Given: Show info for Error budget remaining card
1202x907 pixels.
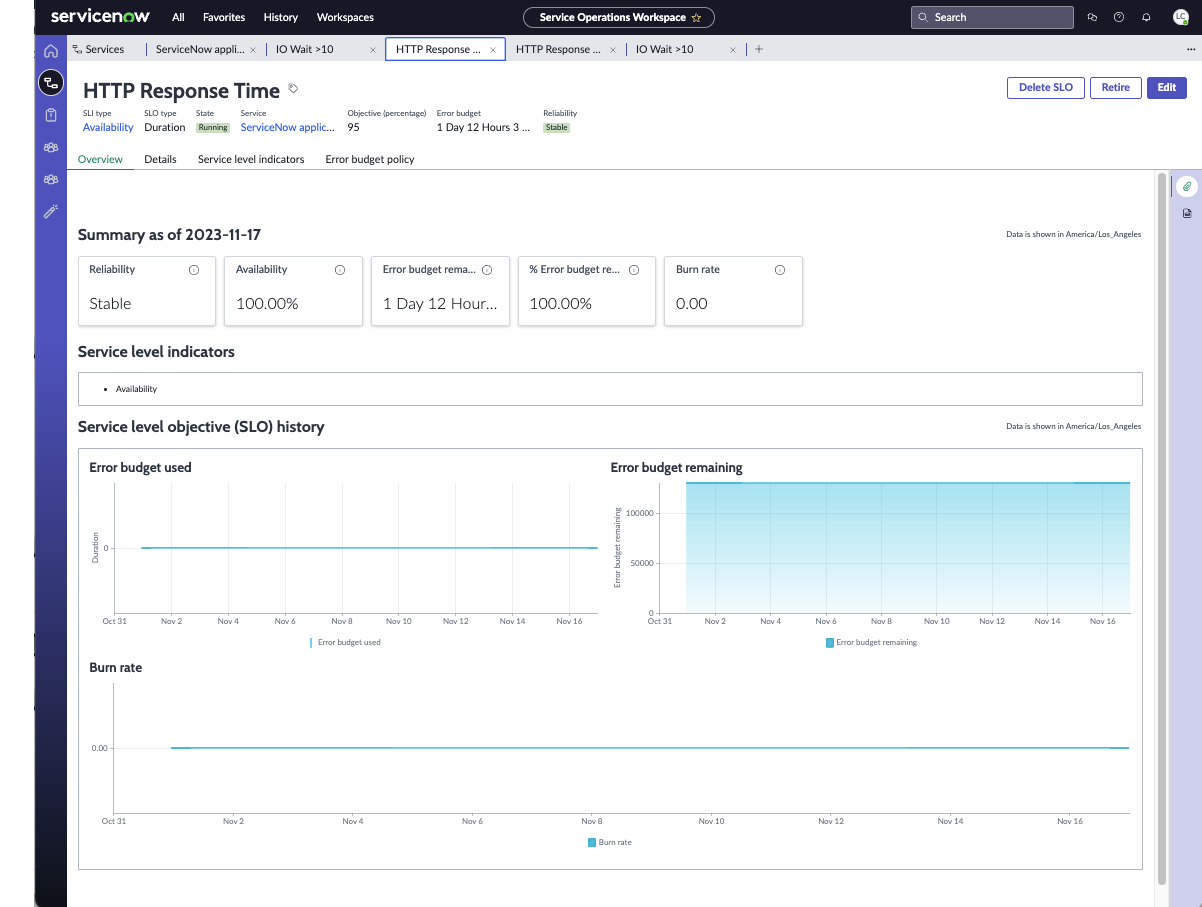Looking at the screenshot, I should 487,270.
